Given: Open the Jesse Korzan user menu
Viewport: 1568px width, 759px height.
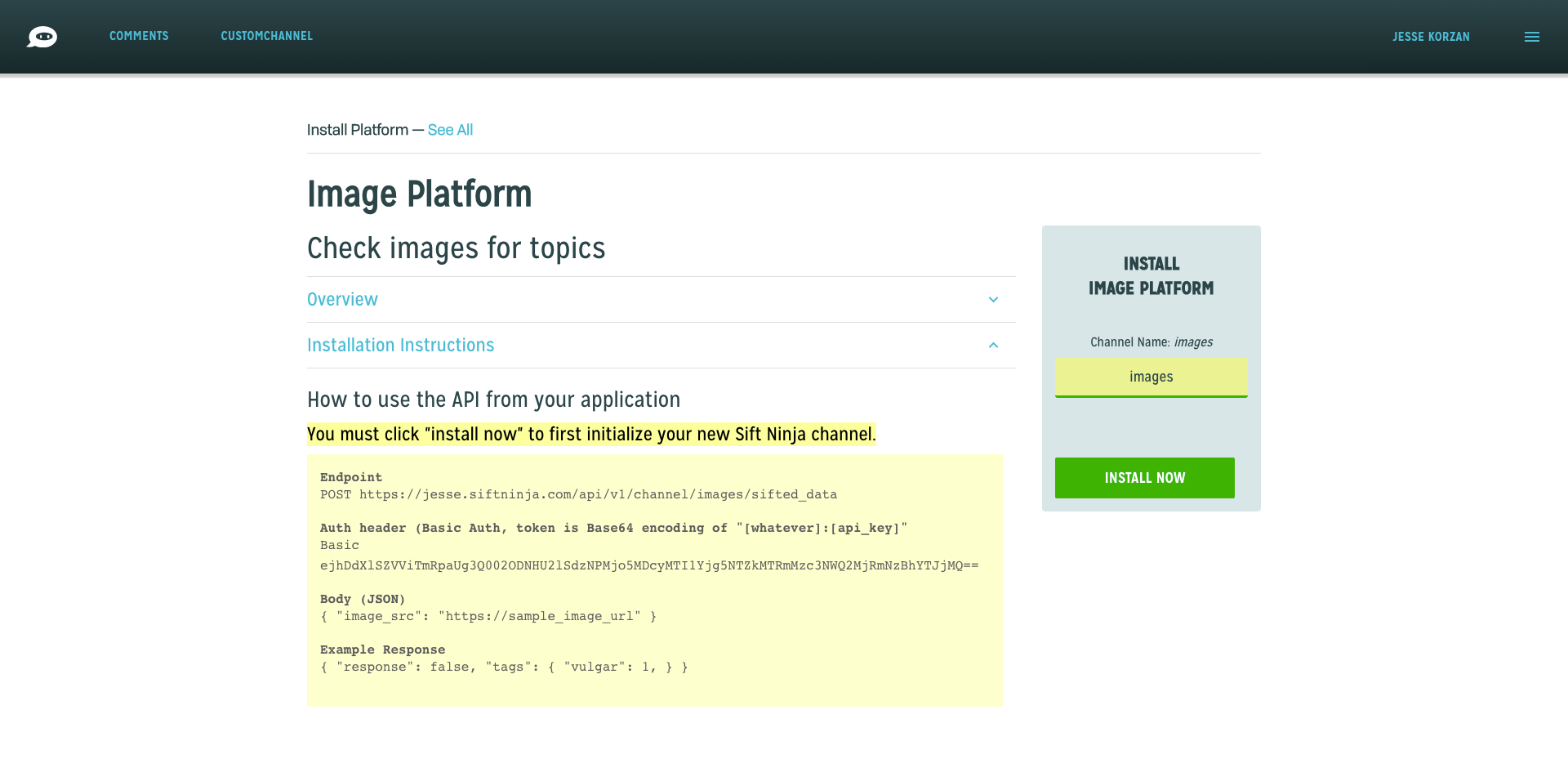Looking at the screenshot, I should (1431, 37).
